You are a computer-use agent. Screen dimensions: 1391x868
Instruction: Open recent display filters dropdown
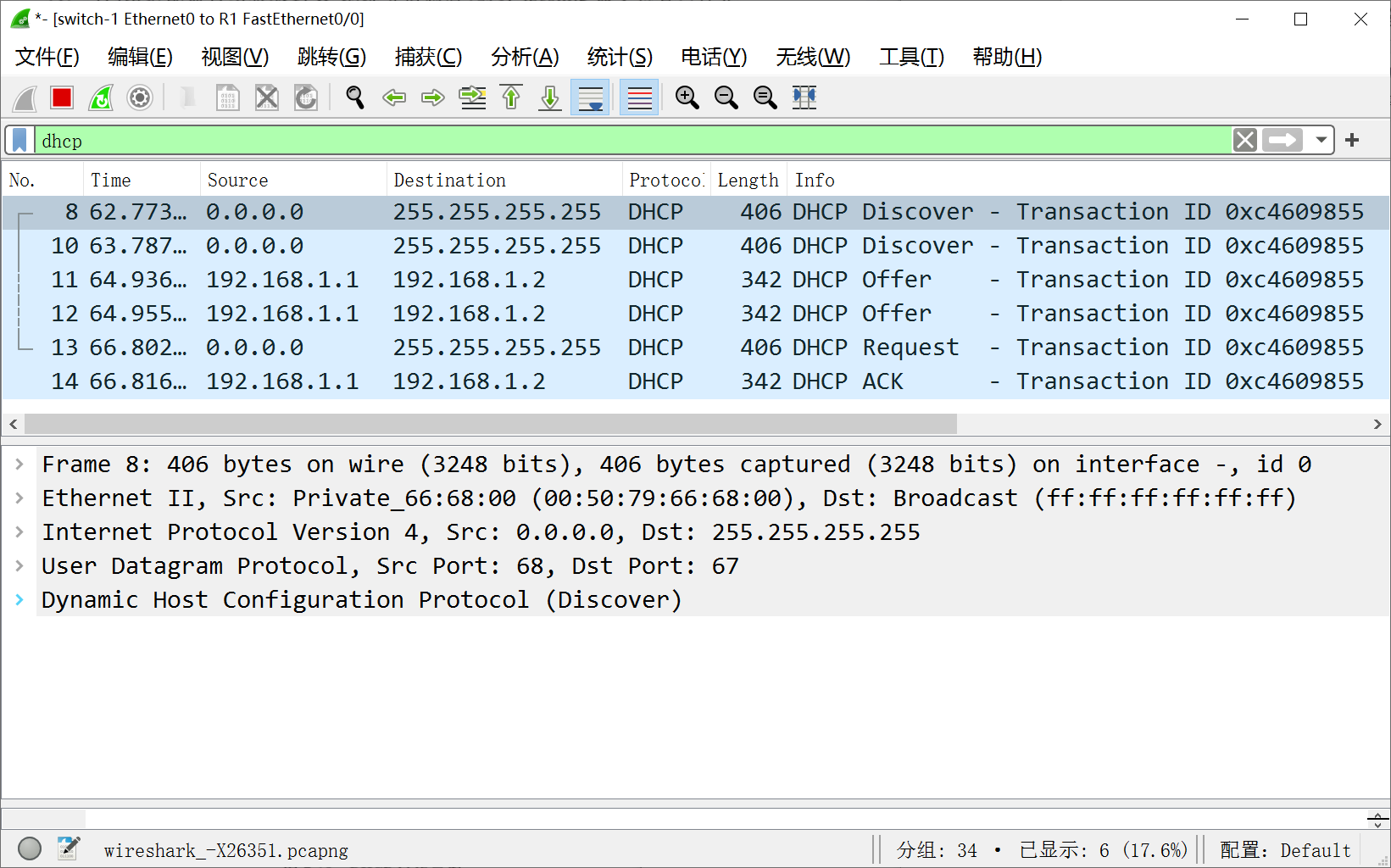(1321, 140)
